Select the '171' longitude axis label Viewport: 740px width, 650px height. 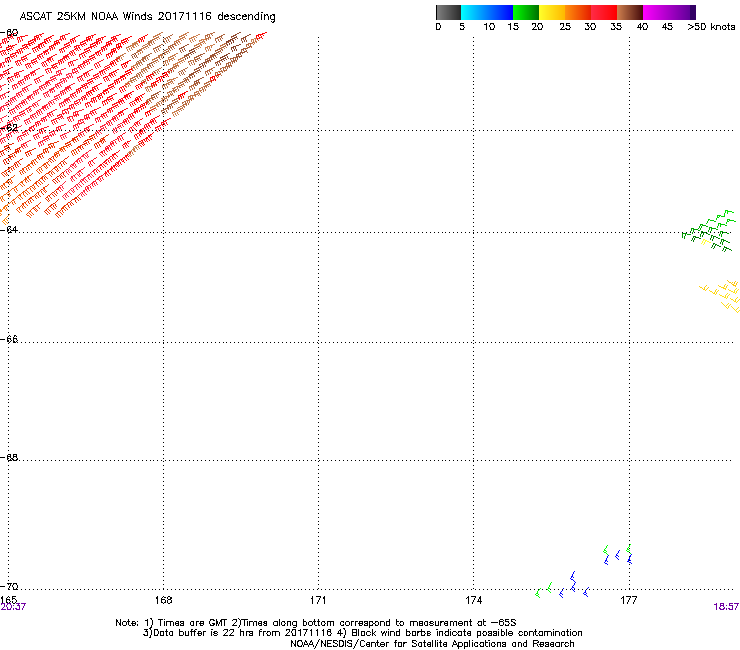coord(318,600)
